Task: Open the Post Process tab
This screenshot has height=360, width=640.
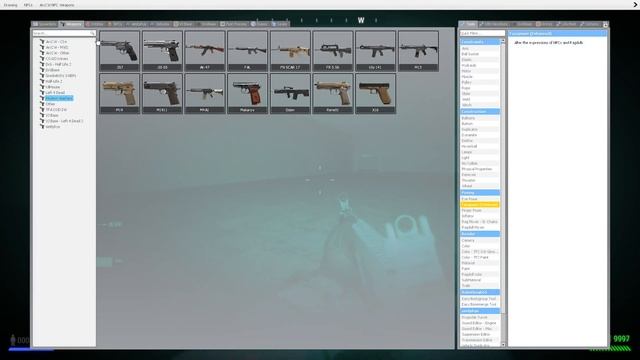Action: tap(234, 24)
